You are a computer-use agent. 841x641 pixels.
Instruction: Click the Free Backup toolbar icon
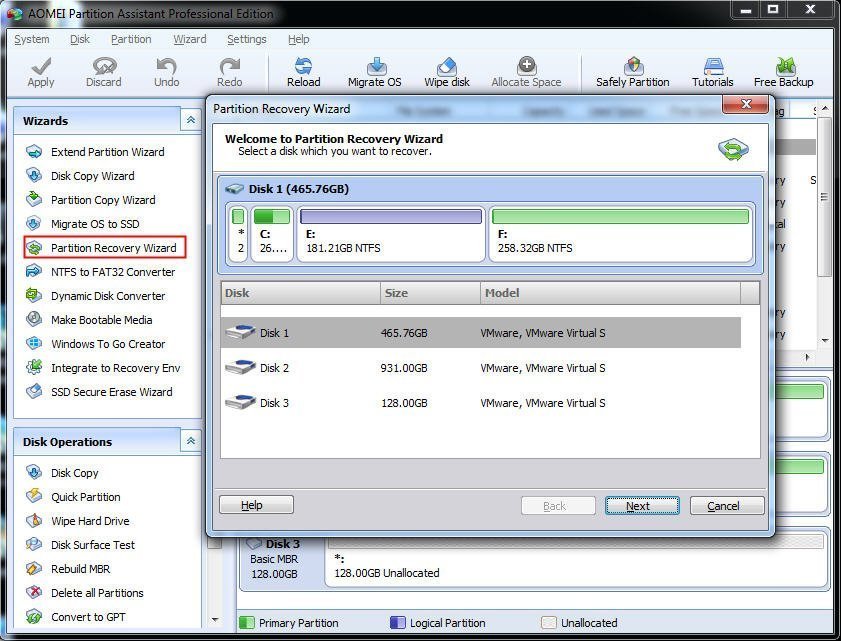tap(783, 72)
